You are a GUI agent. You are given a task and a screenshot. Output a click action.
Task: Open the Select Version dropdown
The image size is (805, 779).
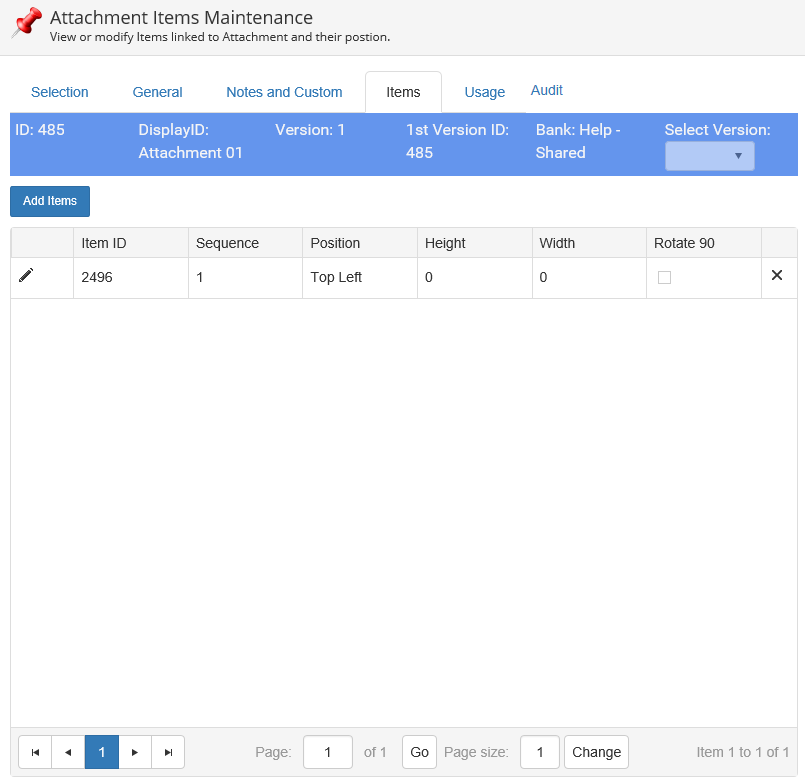(709, 156)
